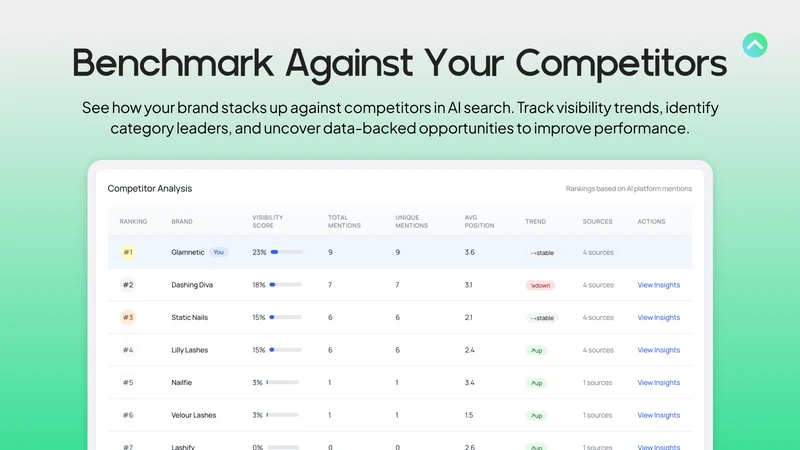Click '4 sources' in the Glamnetic row

click(x=598, y=252)
